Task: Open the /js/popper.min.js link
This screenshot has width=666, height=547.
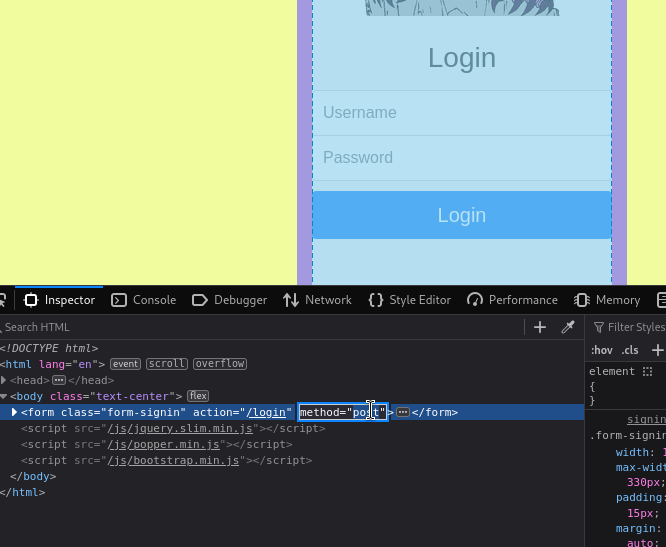Action: [x=164, y=445]
